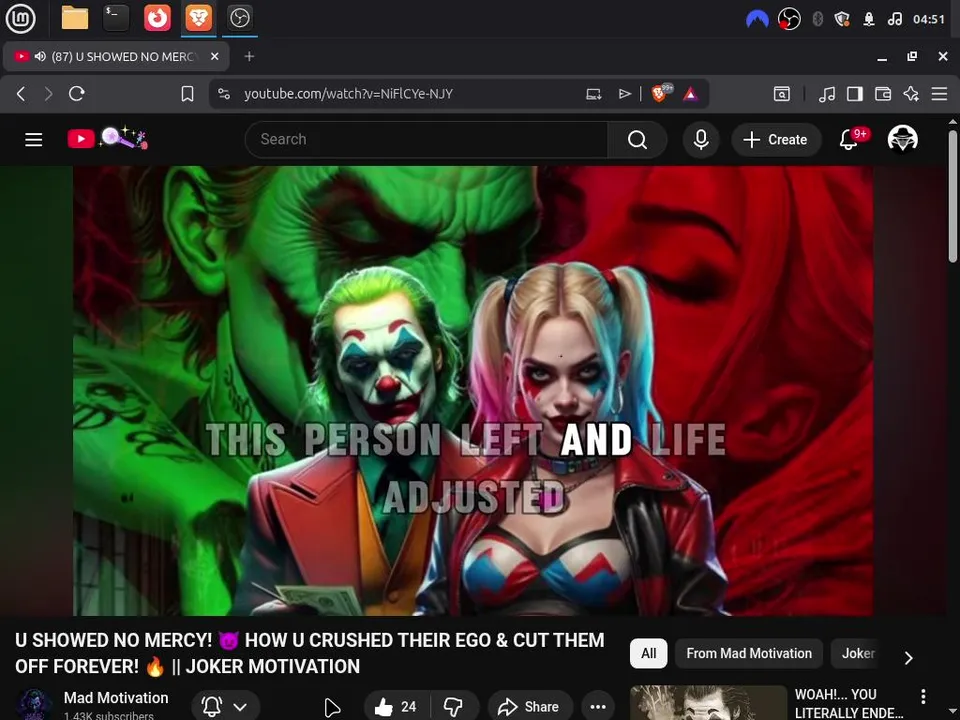Click the video player showing Joker

[x=473, y=391]
